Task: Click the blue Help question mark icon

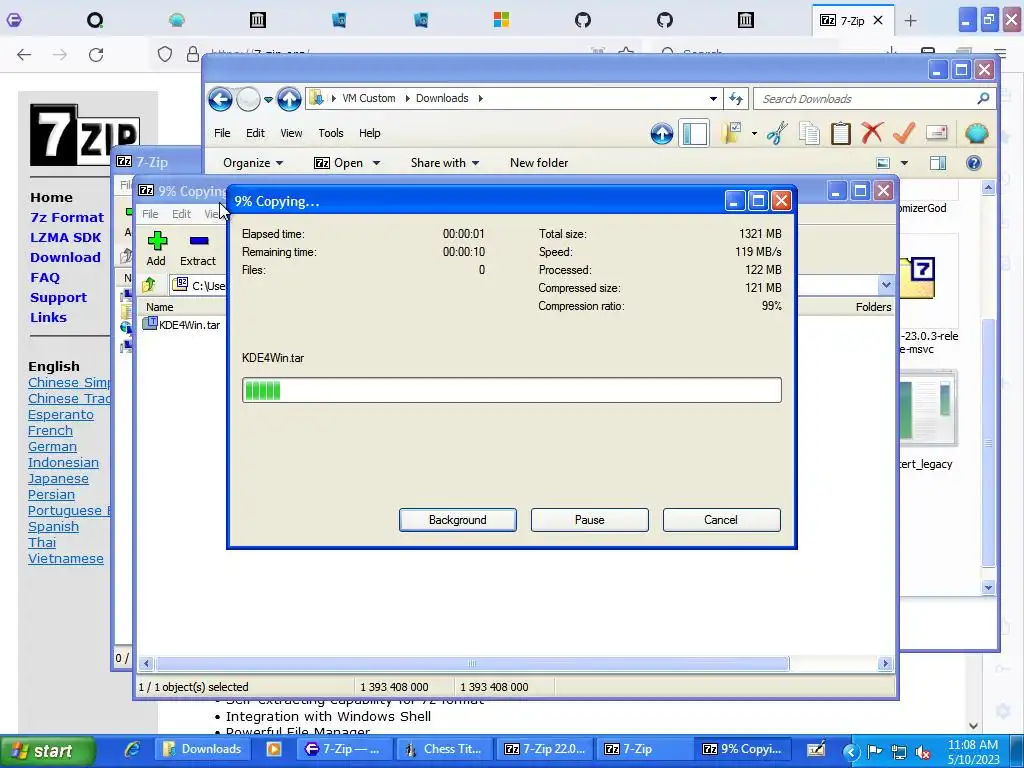Action: coord(973,163)
